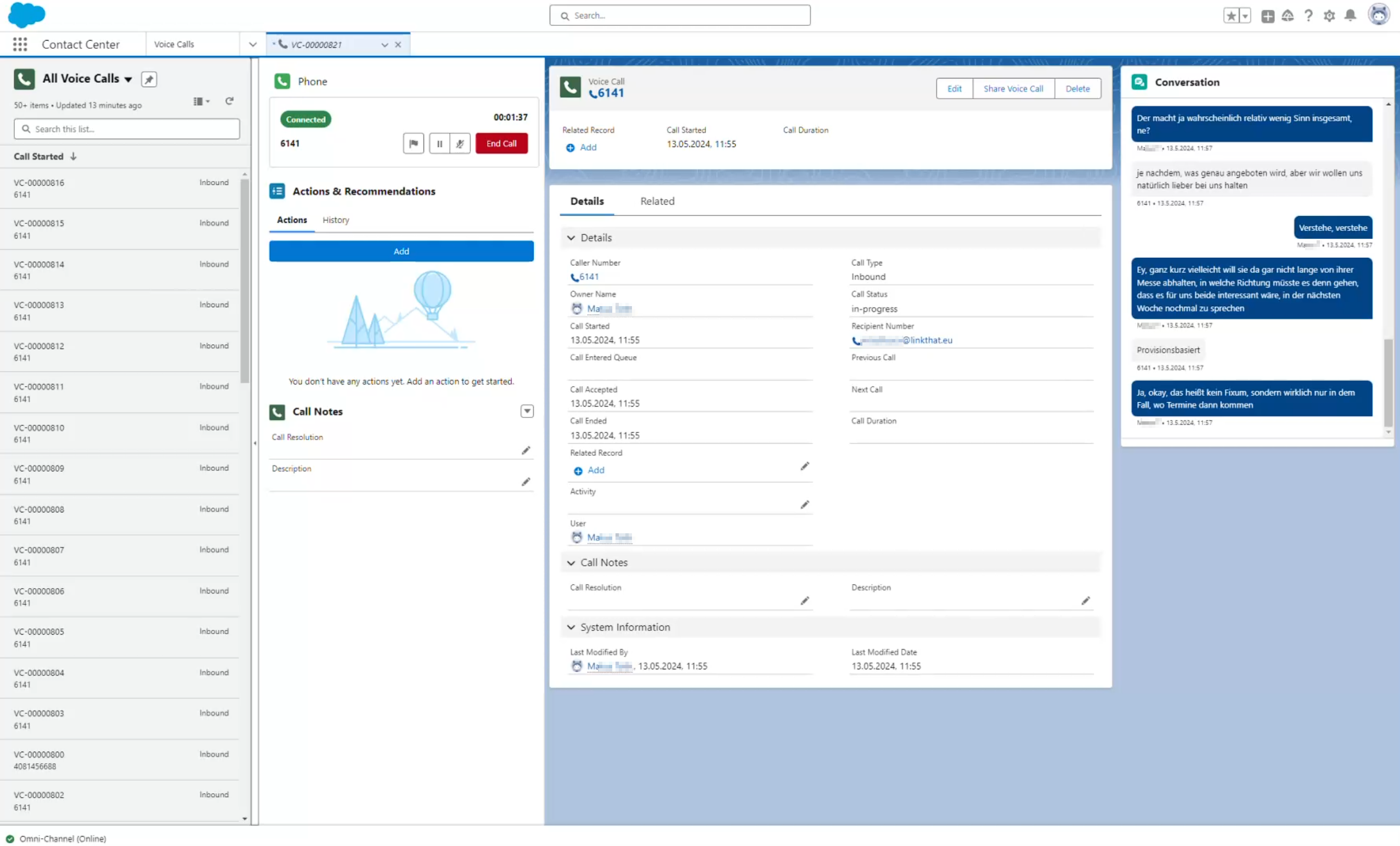Open the All Voice Calls list view dropdown

pyautogui.click(x=128, y=80)
